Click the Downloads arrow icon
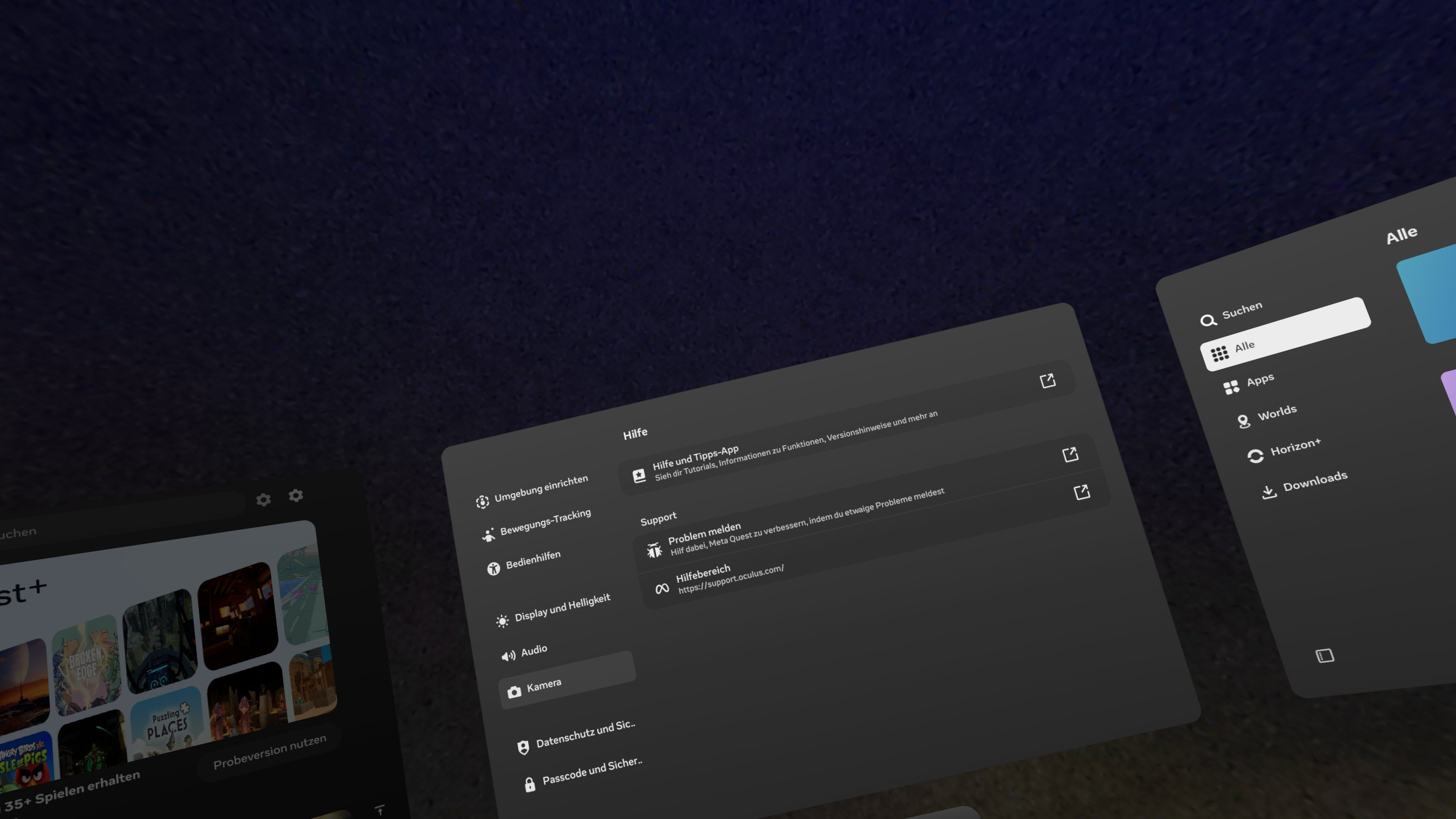 (x=1269, y=492)
